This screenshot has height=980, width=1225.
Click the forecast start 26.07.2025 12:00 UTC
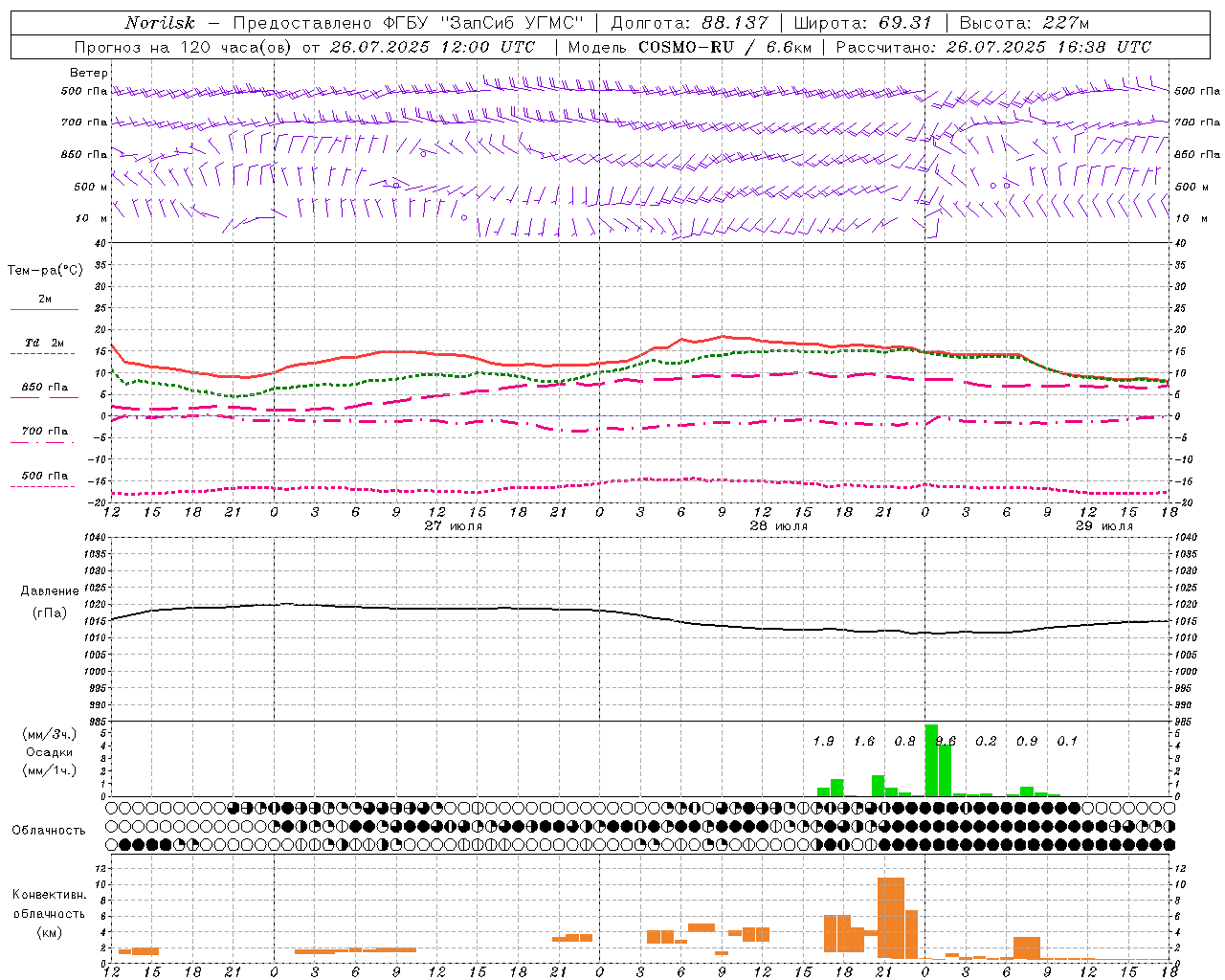pos(433,47)
